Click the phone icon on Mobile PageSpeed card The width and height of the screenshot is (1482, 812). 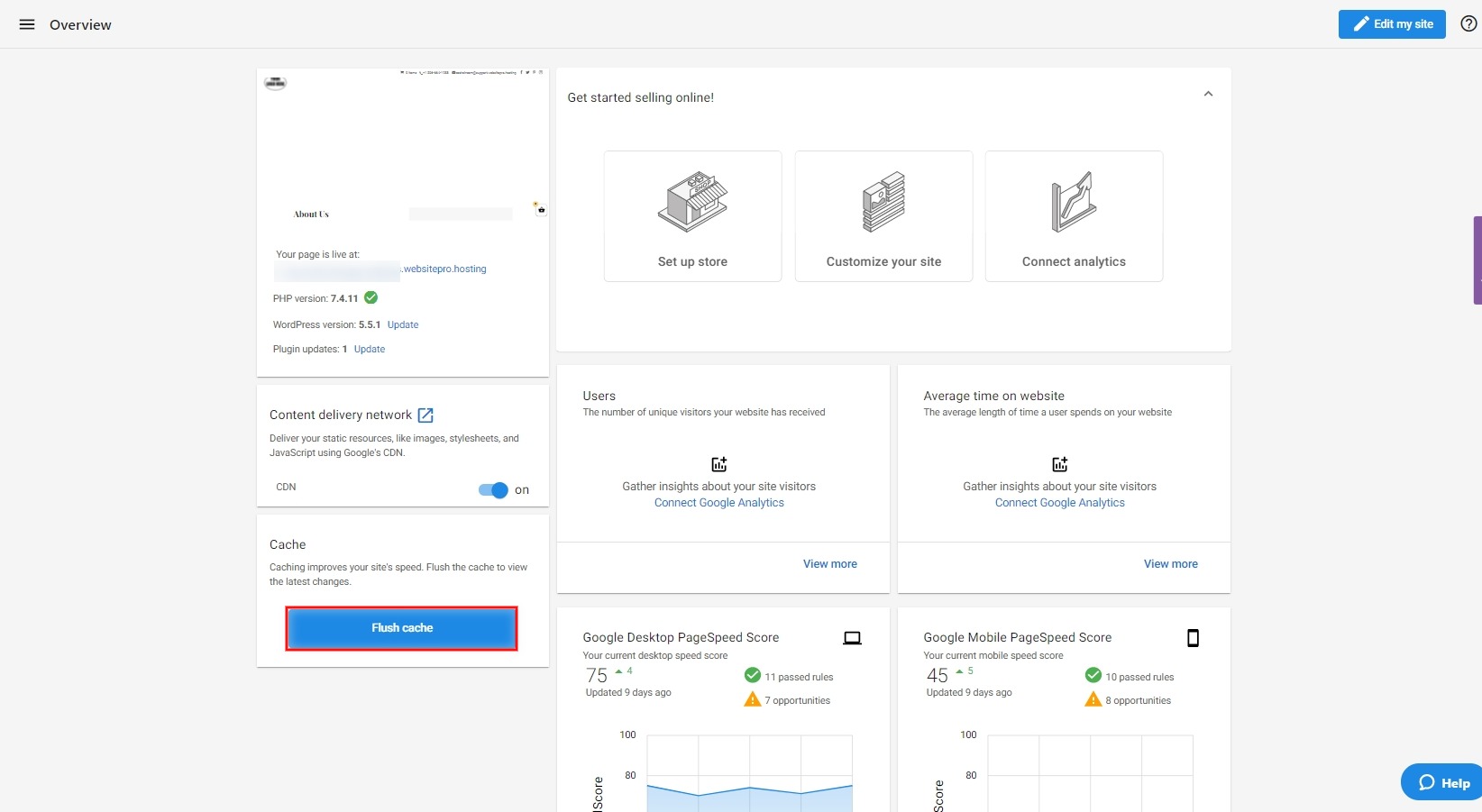(1193, 637)
